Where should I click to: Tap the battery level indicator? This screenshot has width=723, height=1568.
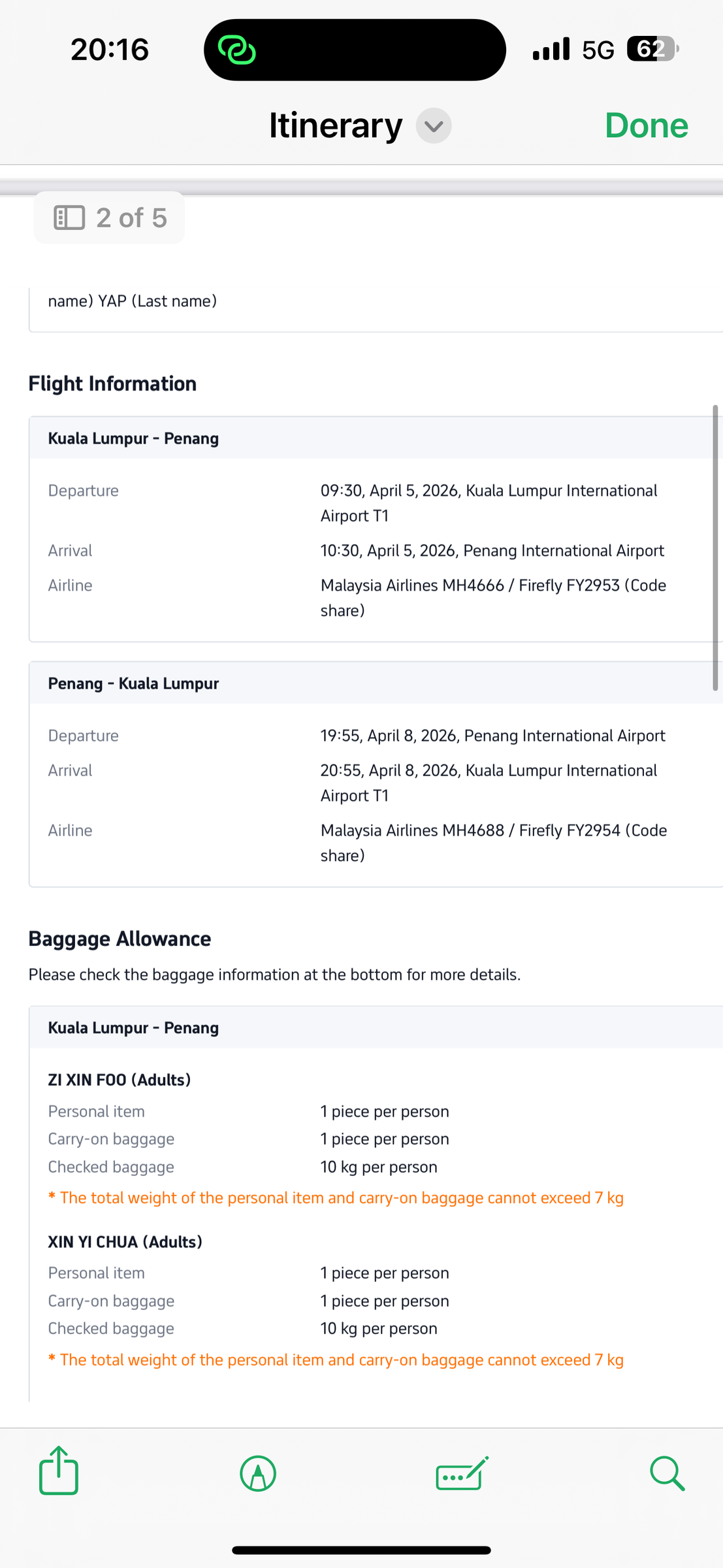coord(652,49)
